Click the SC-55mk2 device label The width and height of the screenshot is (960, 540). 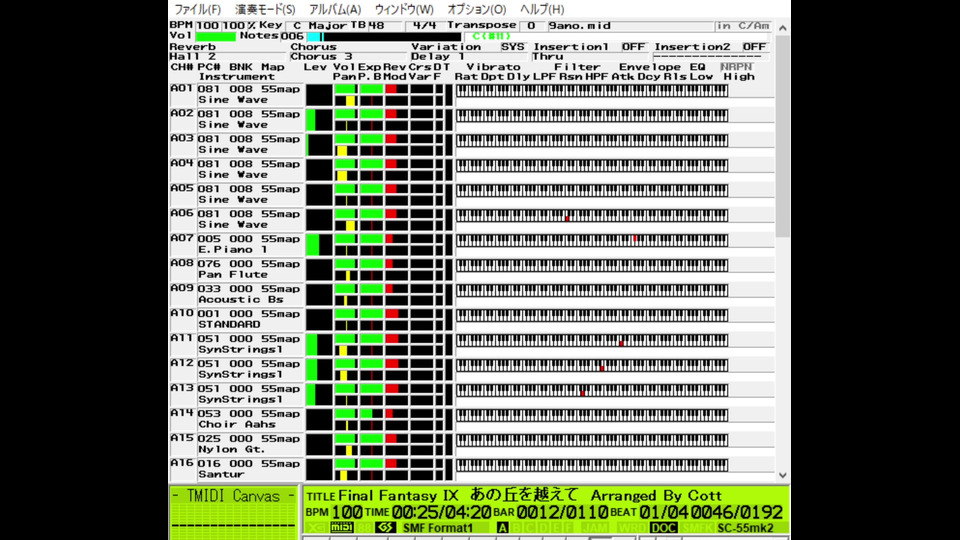(x=745, y=528)
